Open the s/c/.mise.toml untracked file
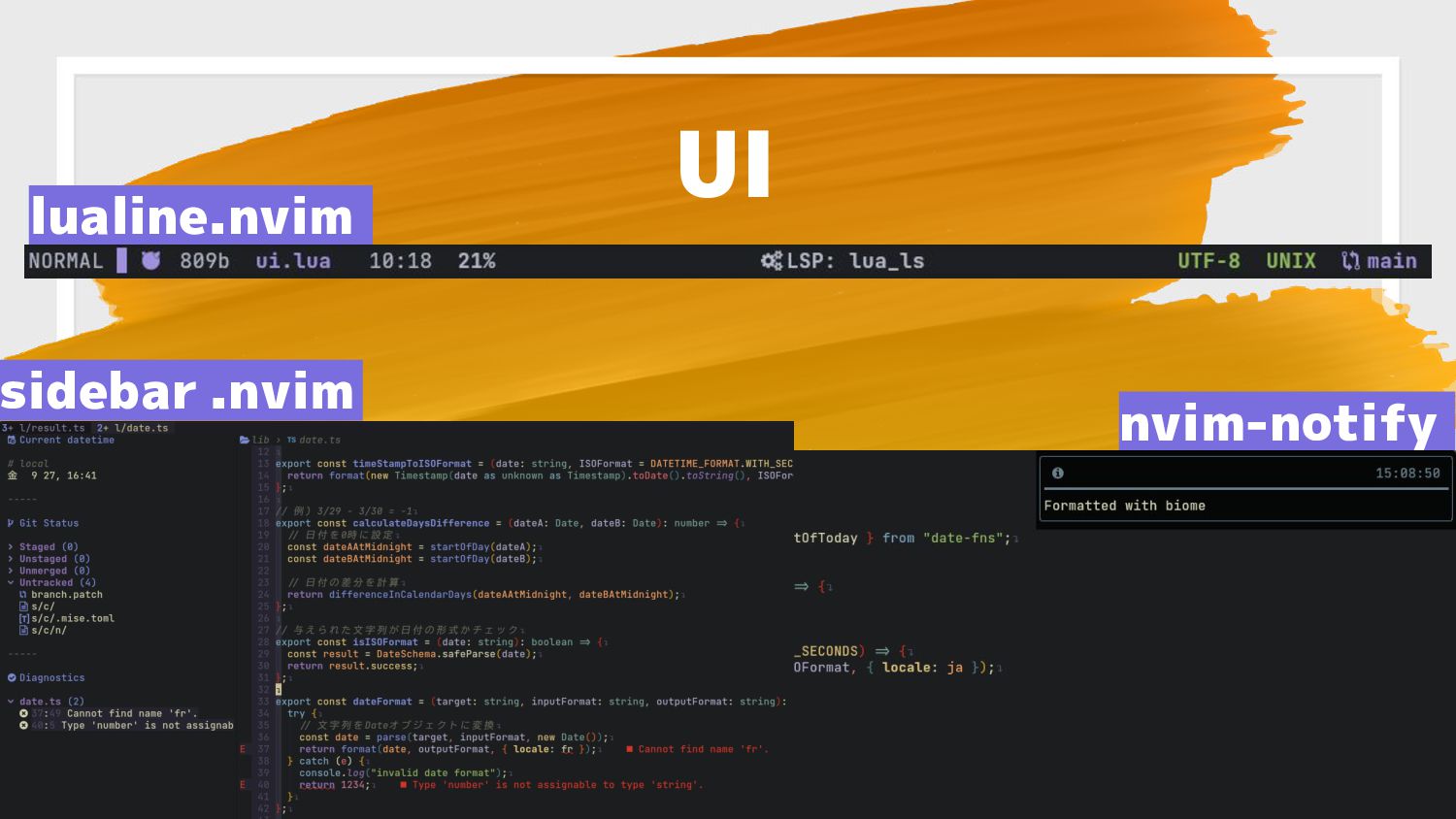 [73, 618]
